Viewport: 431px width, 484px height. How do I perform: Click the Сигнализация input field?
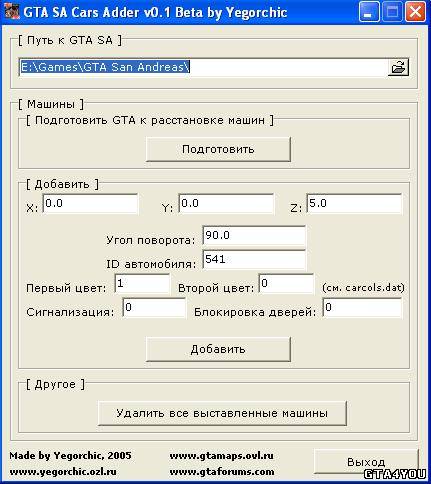pyautogui.click(x=154, y=307)
